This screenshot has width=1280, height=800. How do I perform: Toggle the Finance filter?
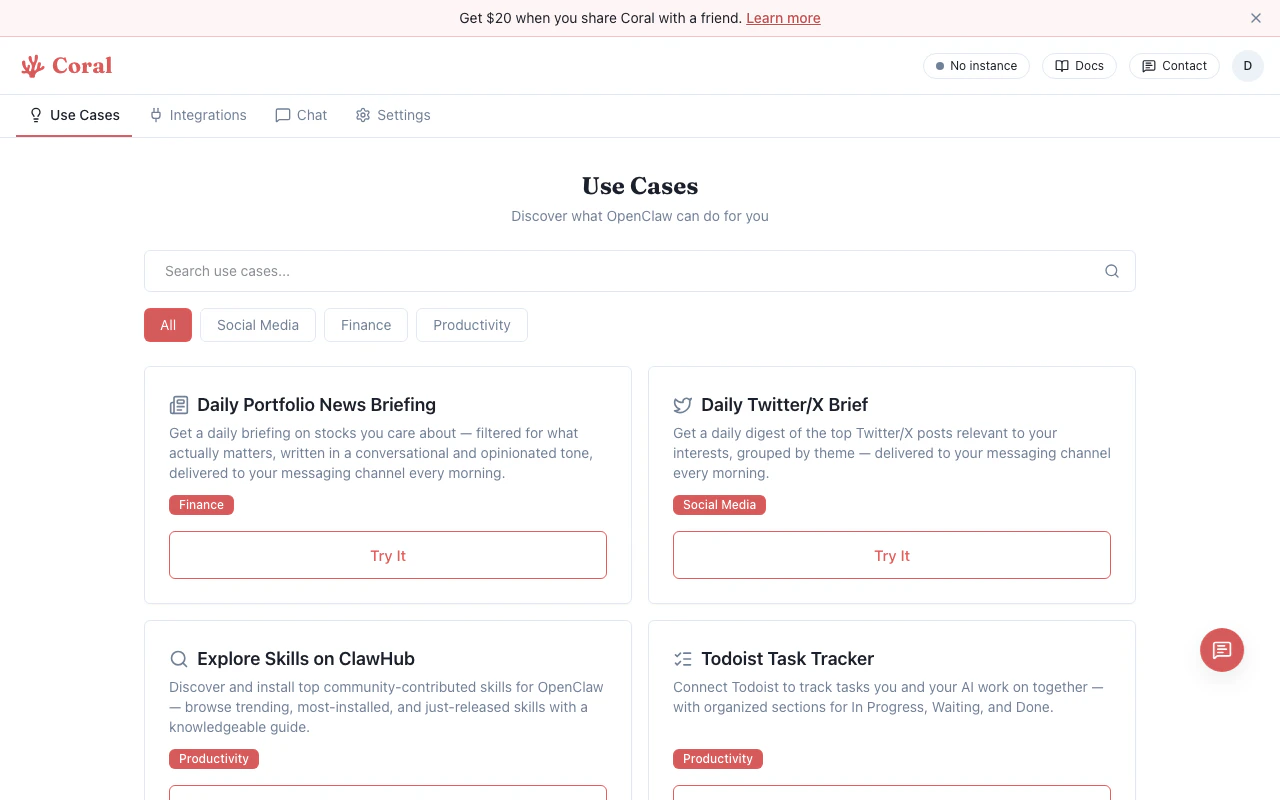click(x=365, y=325)
